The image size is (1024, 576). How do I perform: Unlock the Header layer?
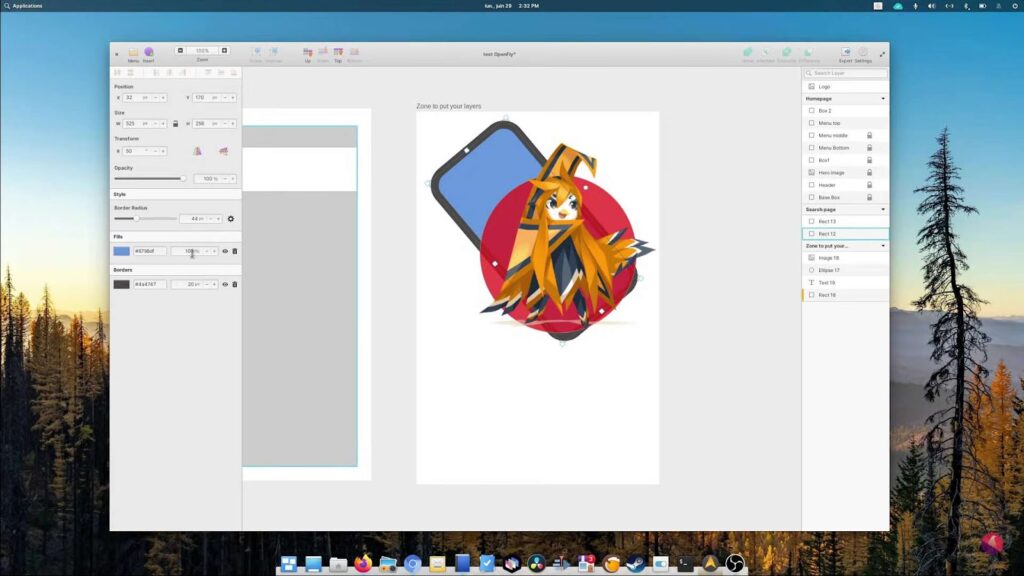tap(869, 185)
